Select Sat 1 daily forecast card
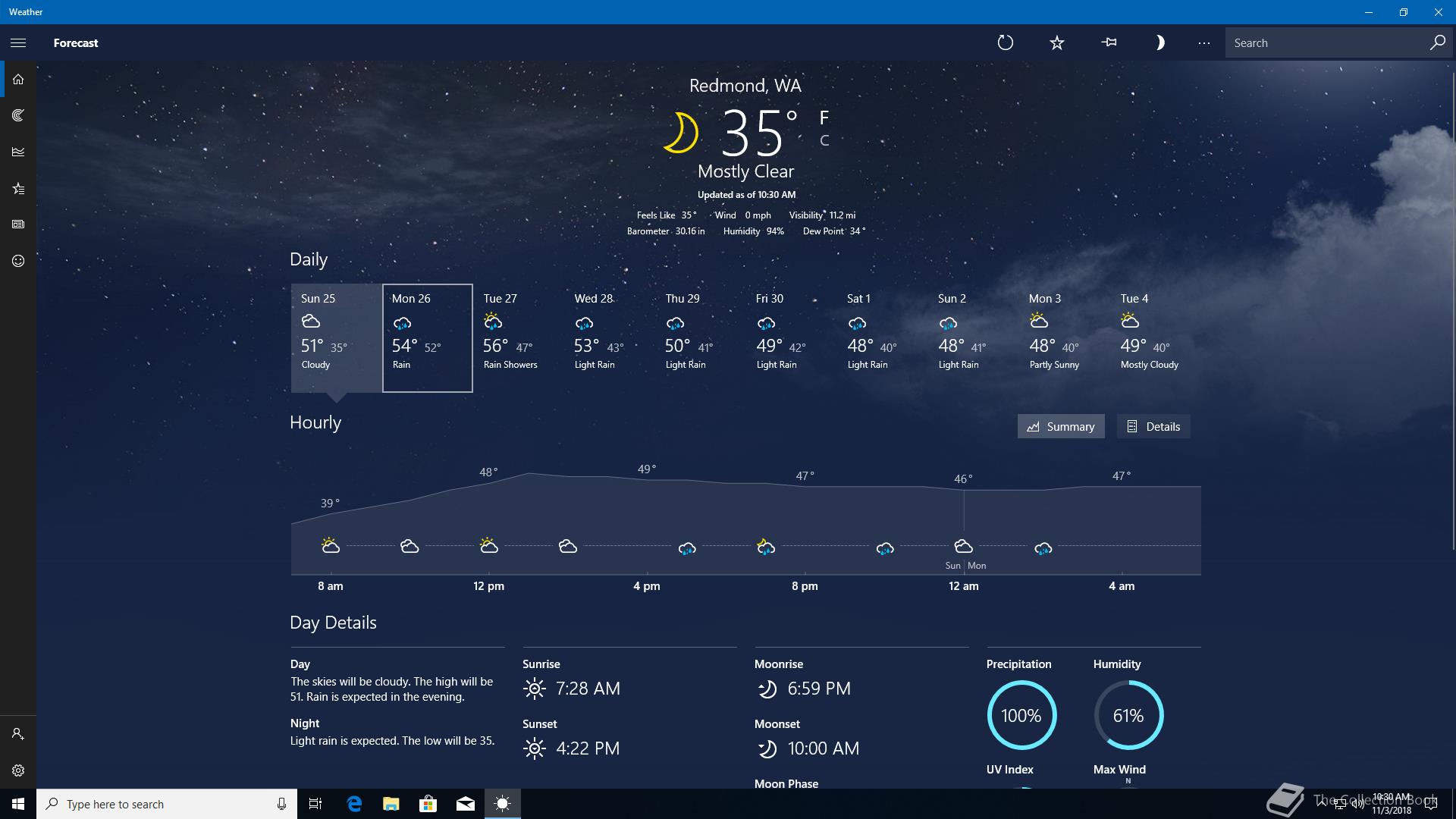Screen dimensions: 1456x819 tap(883, 338)
